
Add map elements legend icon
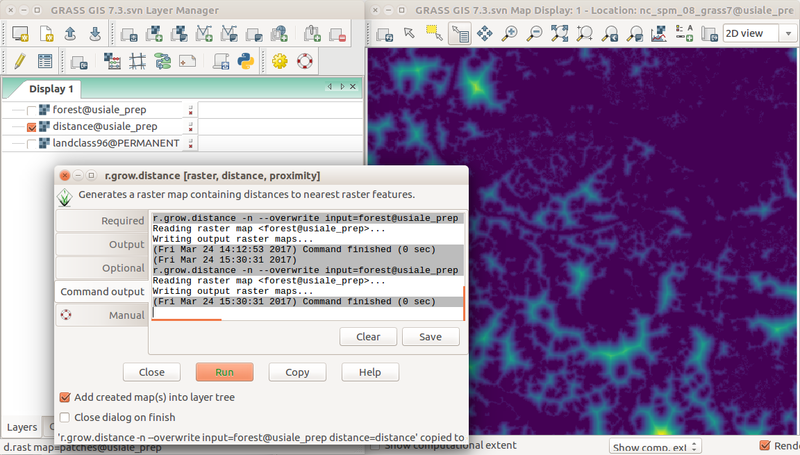[684, 34]
